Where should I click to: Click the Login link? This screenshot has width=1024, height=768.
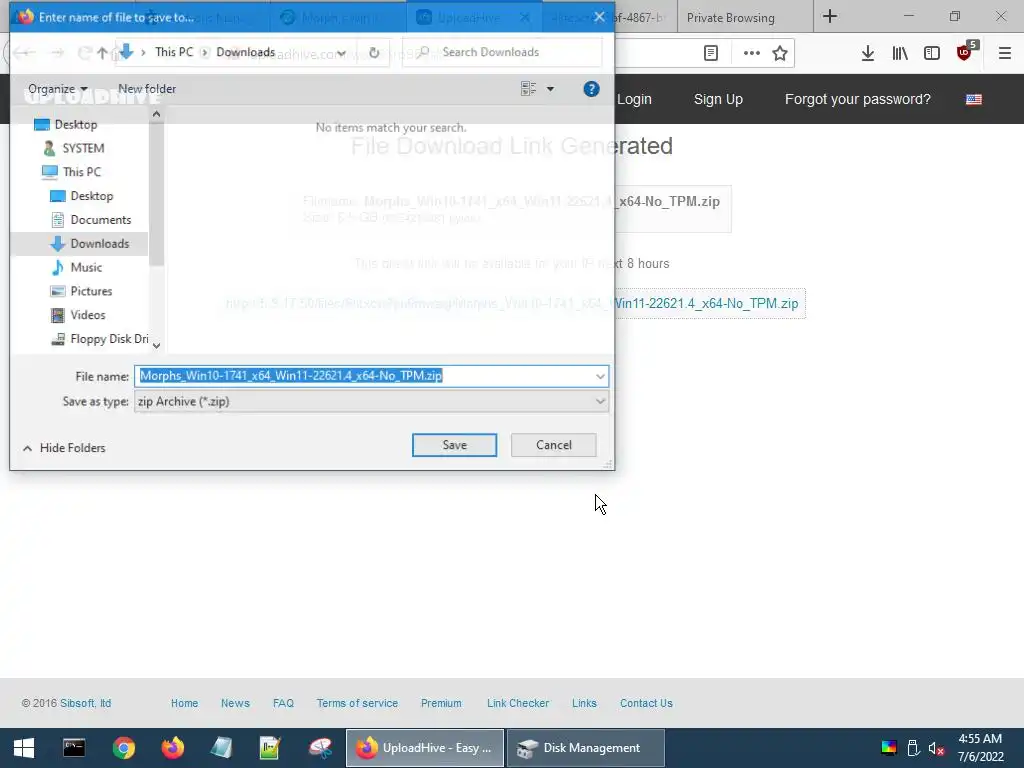coord(634,99)
